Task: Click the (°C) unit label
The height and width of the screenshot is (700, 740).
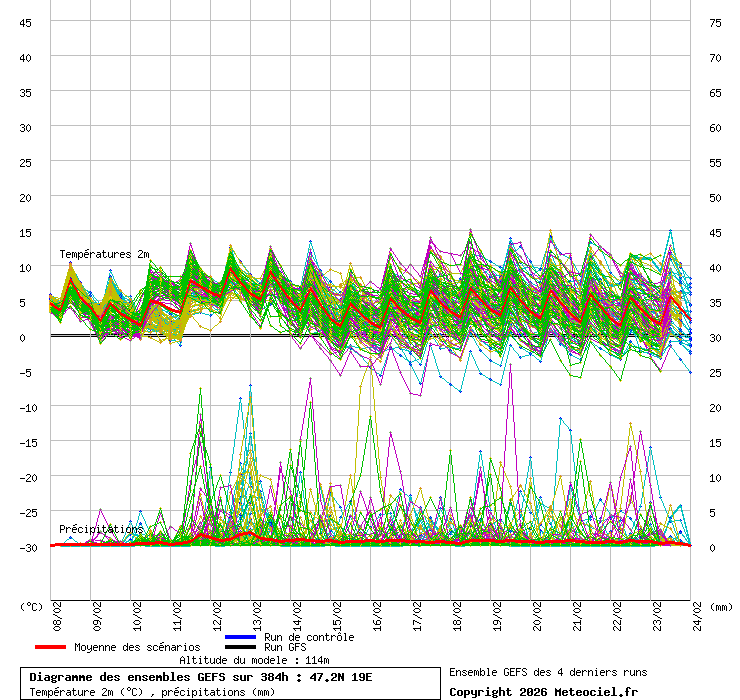Action: point(31,606)
